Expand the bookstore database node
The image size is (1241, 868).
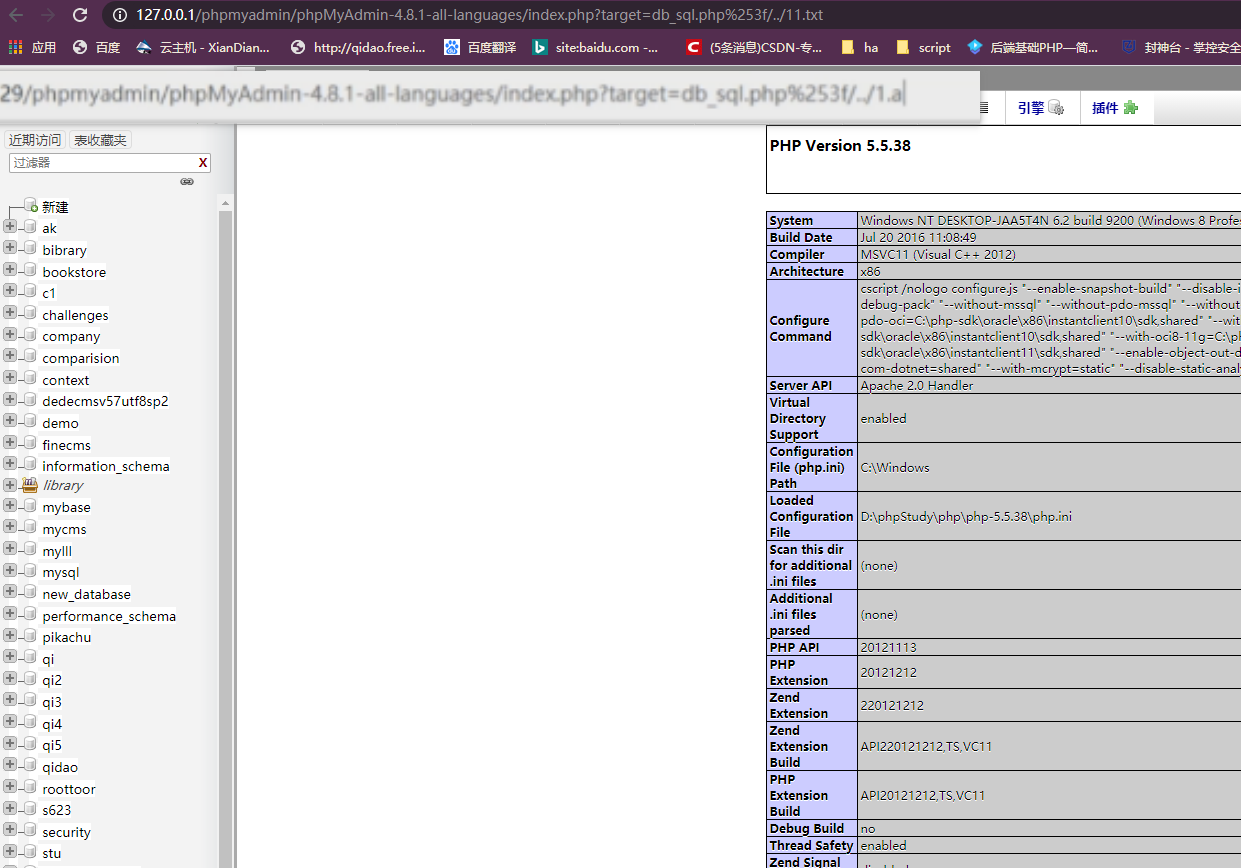pos(10,269)
